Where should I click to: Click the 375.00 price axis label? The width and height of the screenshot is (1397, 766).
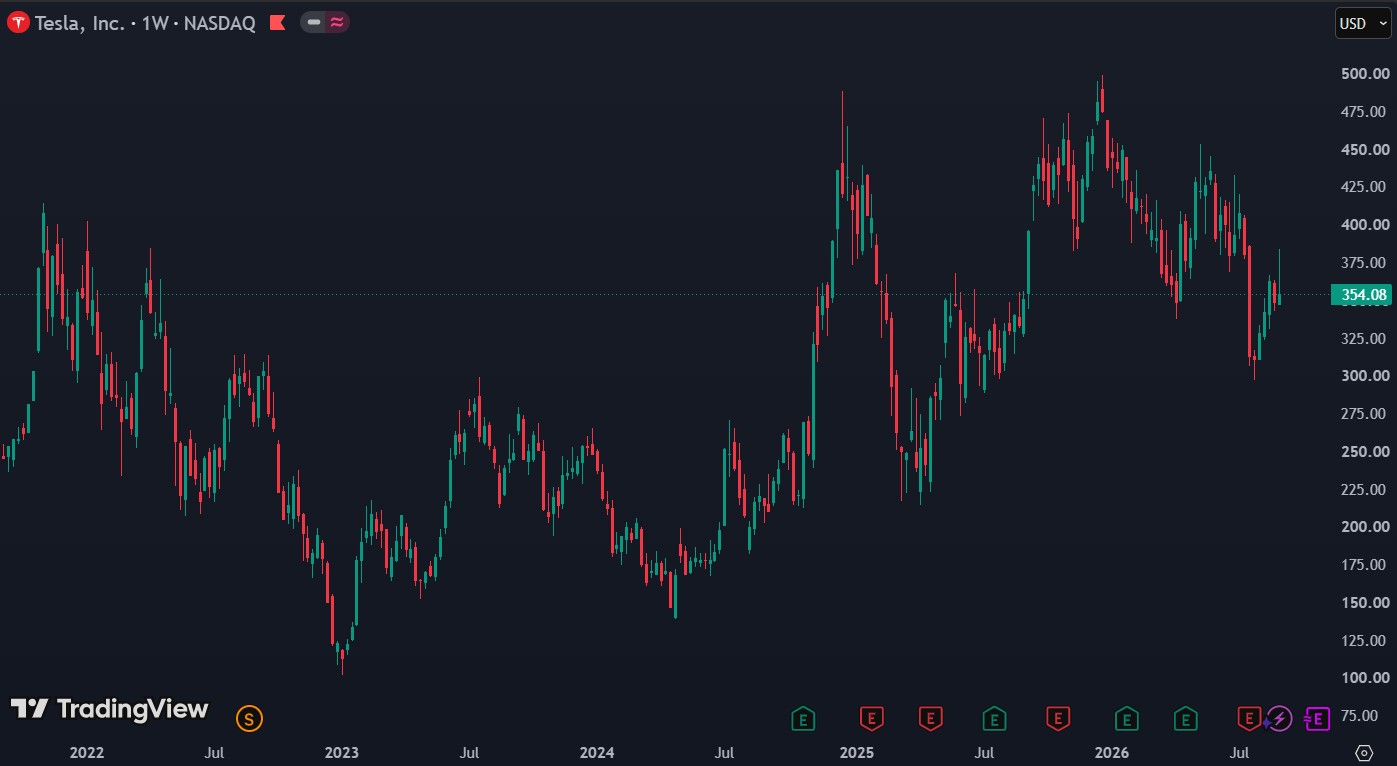coord(1365,262)
